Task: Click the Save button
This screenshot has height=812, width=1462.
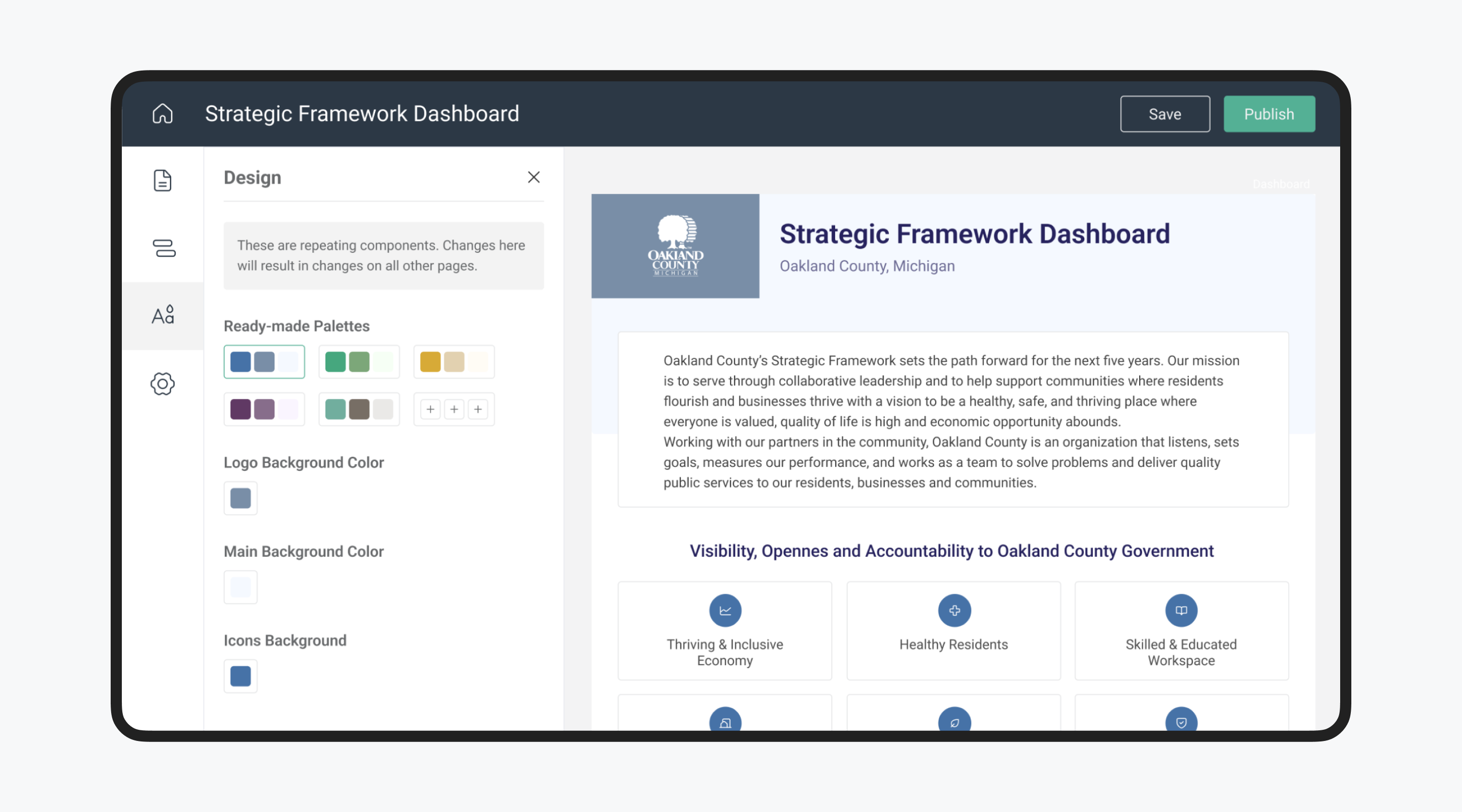Action: [x=1164, y=114]
